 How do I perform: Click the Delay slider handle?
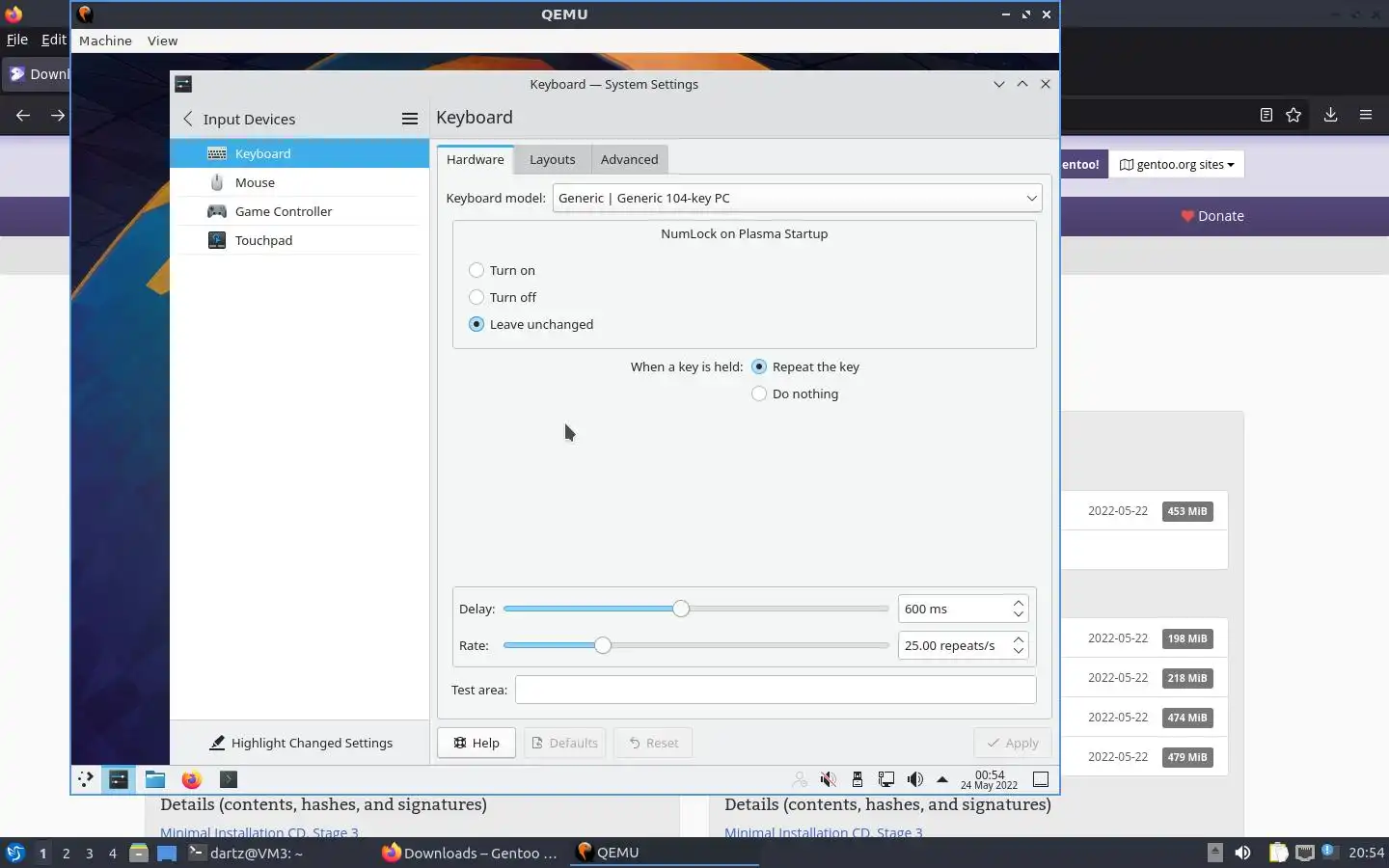(x=681, y=609)
